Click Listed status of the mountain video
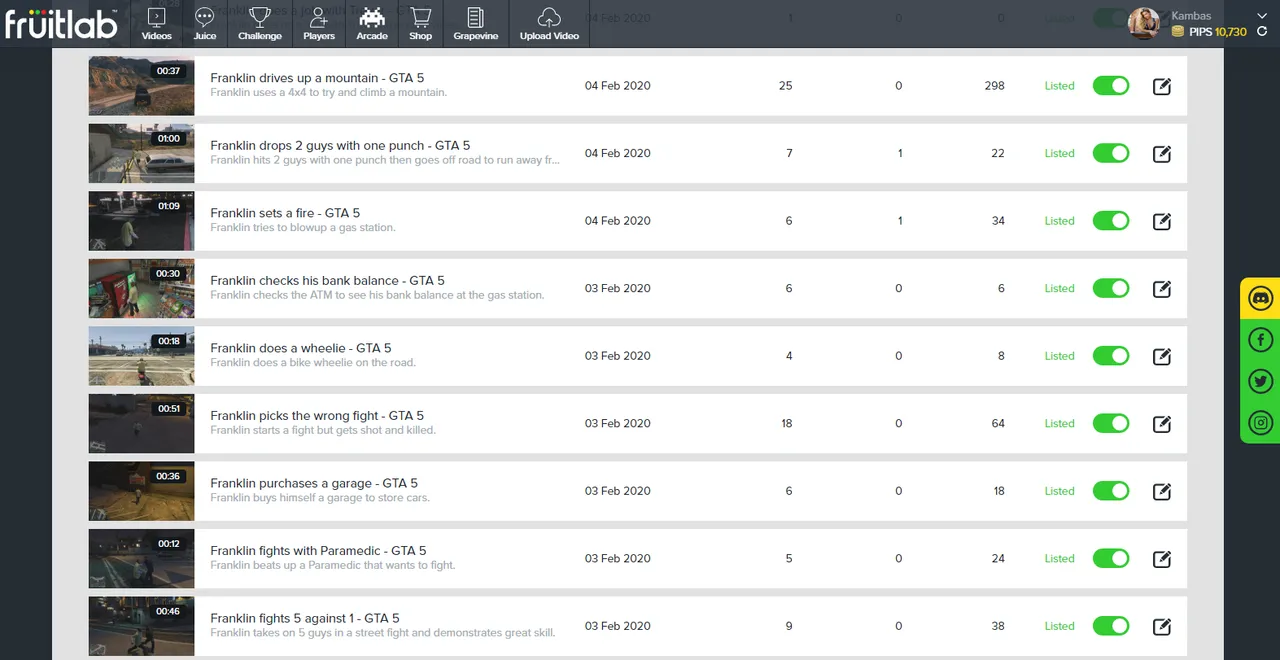This screenshot has height=660, width=1280. click(x=1059, y=86)
